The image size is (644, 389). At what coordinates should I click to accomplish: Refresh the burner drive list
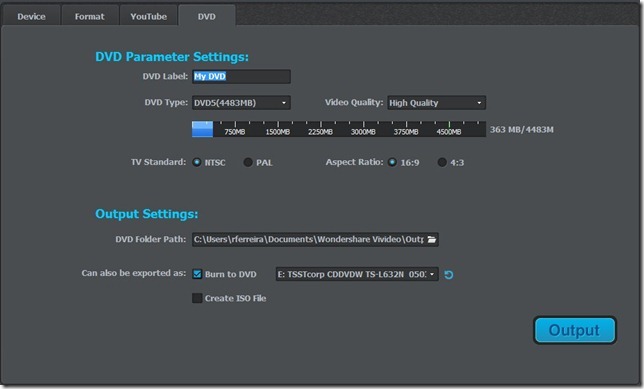(449, 274)
